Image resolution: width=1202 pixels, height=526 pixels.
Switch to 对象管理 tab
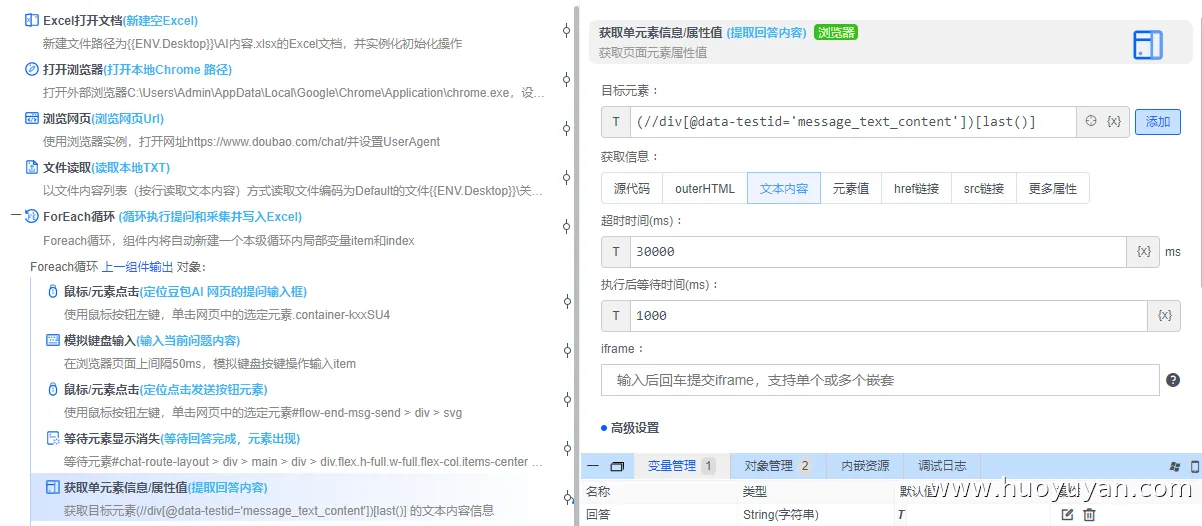click(x=777, y=466)
